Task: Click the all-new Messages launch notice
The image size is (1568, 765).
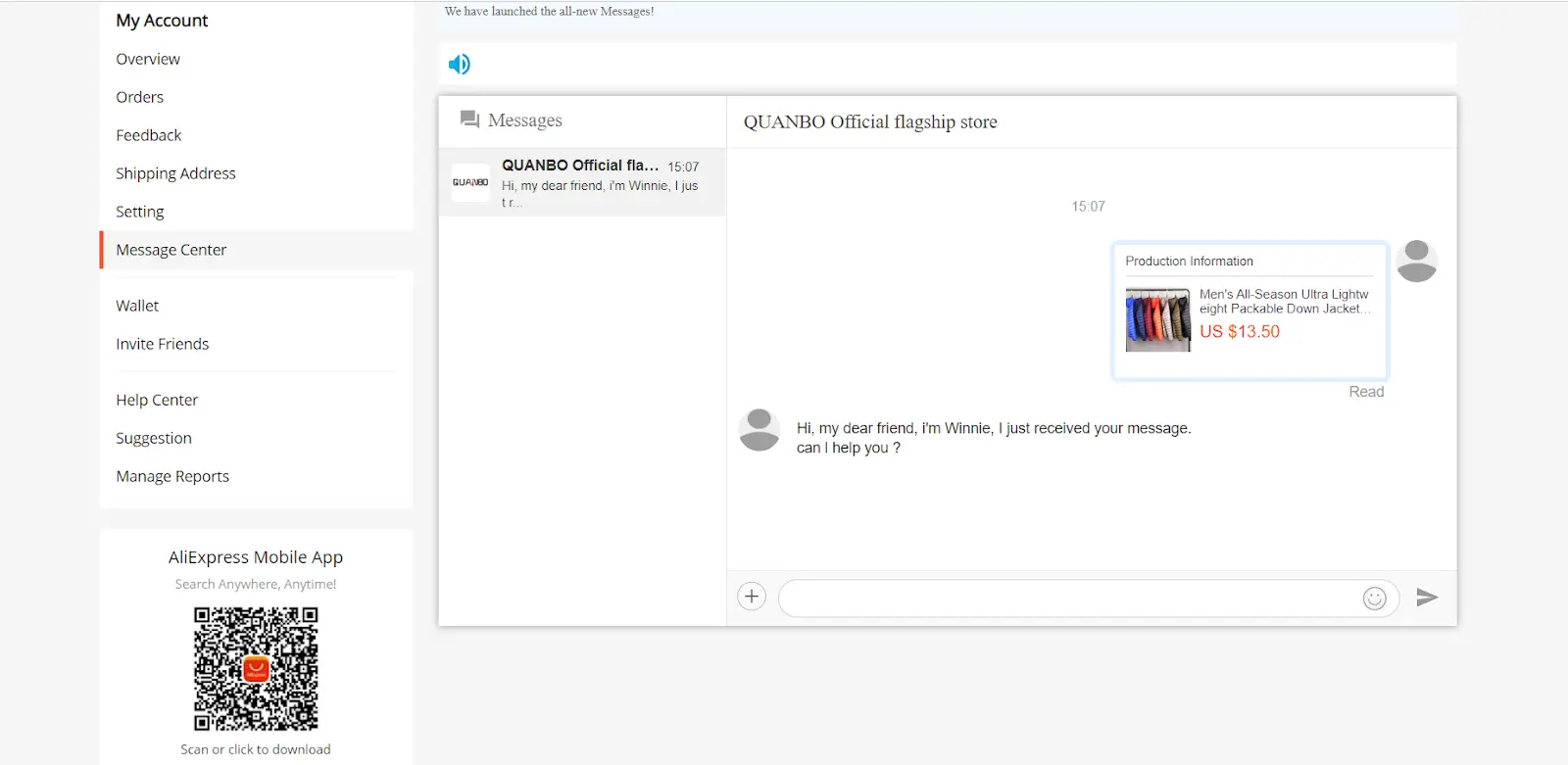Action: 549,12
